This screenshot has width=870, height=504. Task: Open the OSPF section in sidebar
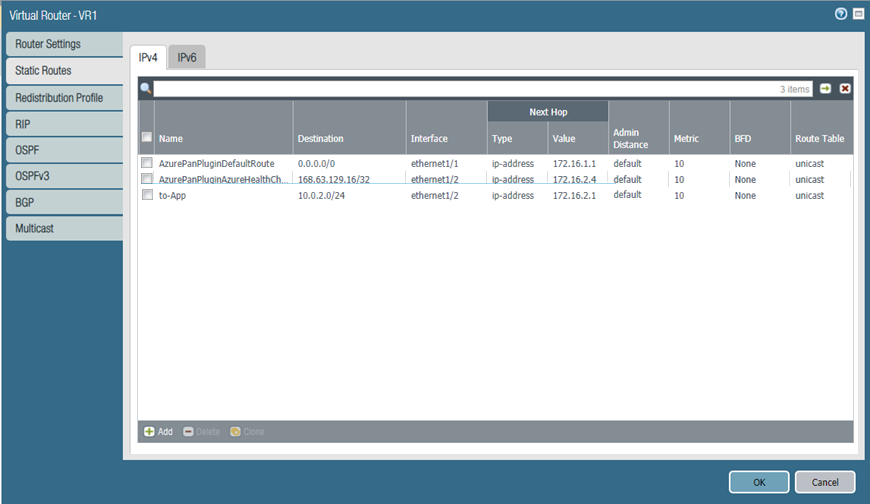(x=62, y=150)
